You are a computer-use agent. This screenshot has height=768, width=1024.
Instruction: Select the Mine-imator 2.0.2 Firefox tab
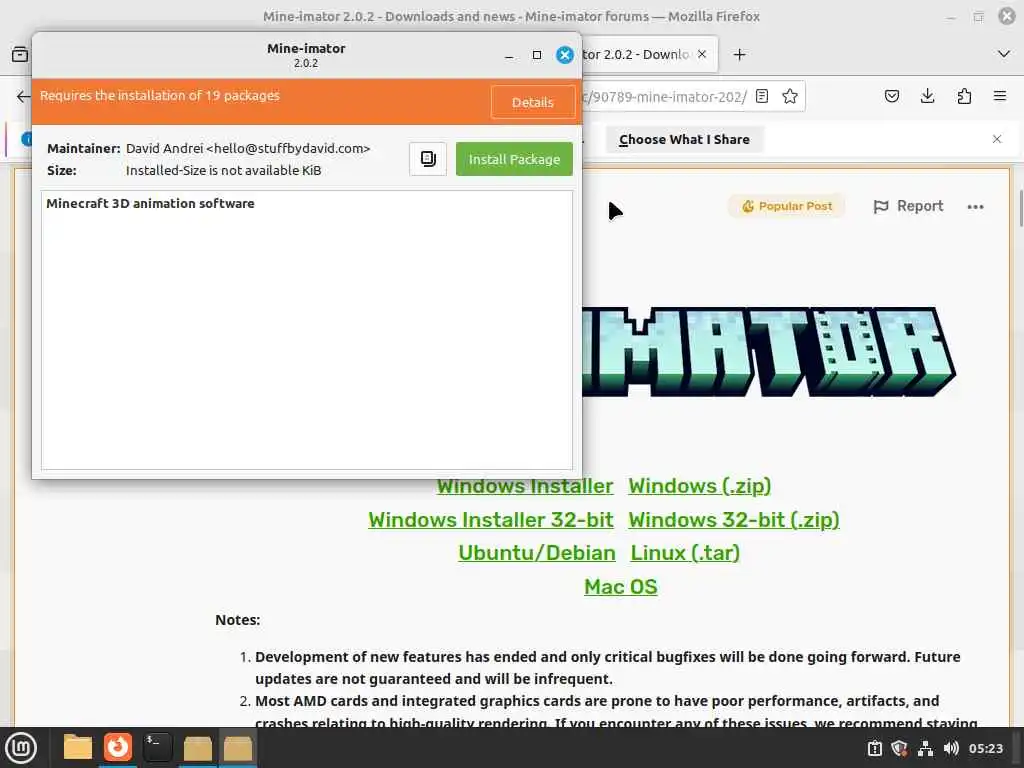point(635,54)
